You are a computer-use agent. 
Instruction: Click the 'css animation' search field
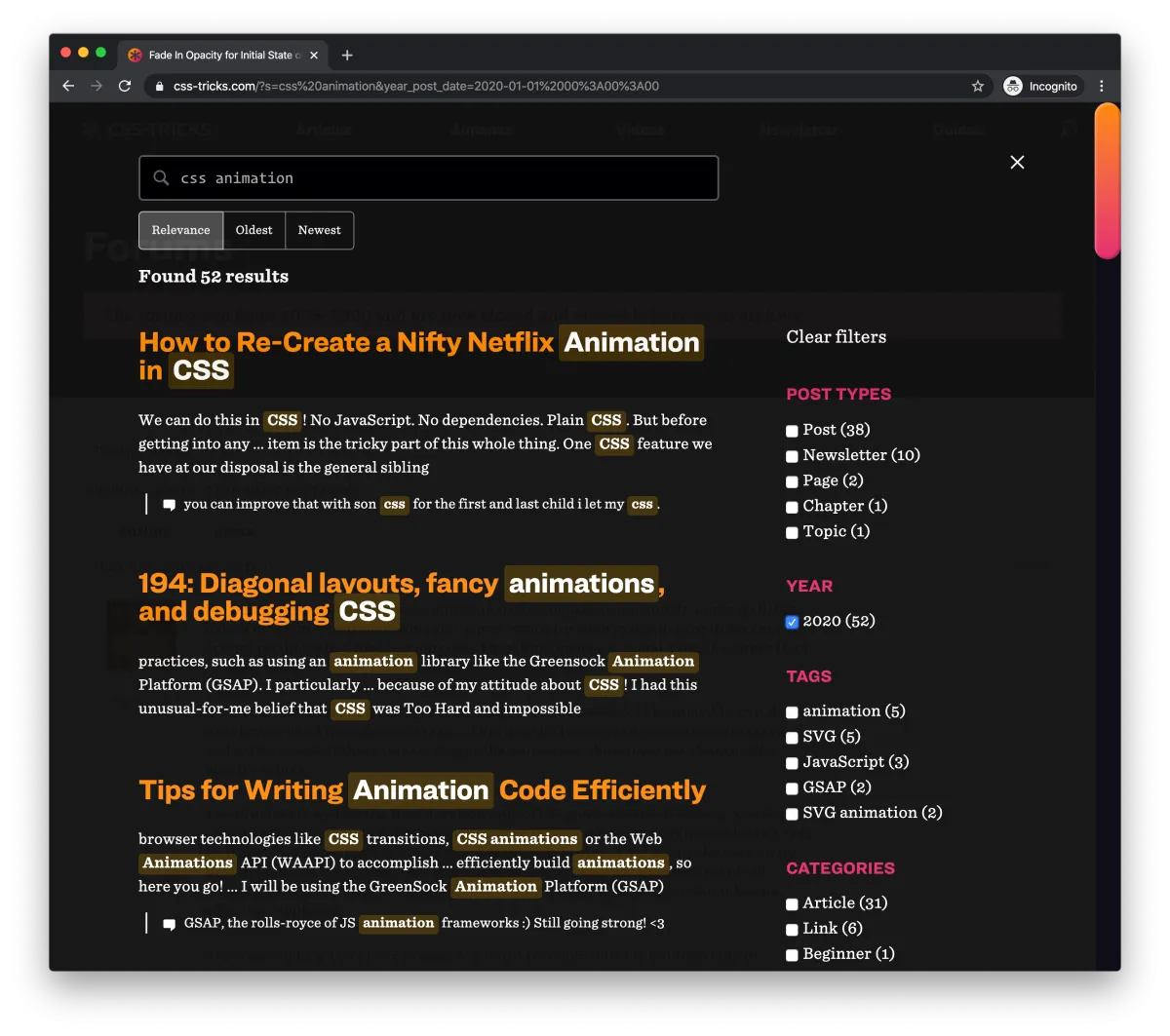(429, 177)
